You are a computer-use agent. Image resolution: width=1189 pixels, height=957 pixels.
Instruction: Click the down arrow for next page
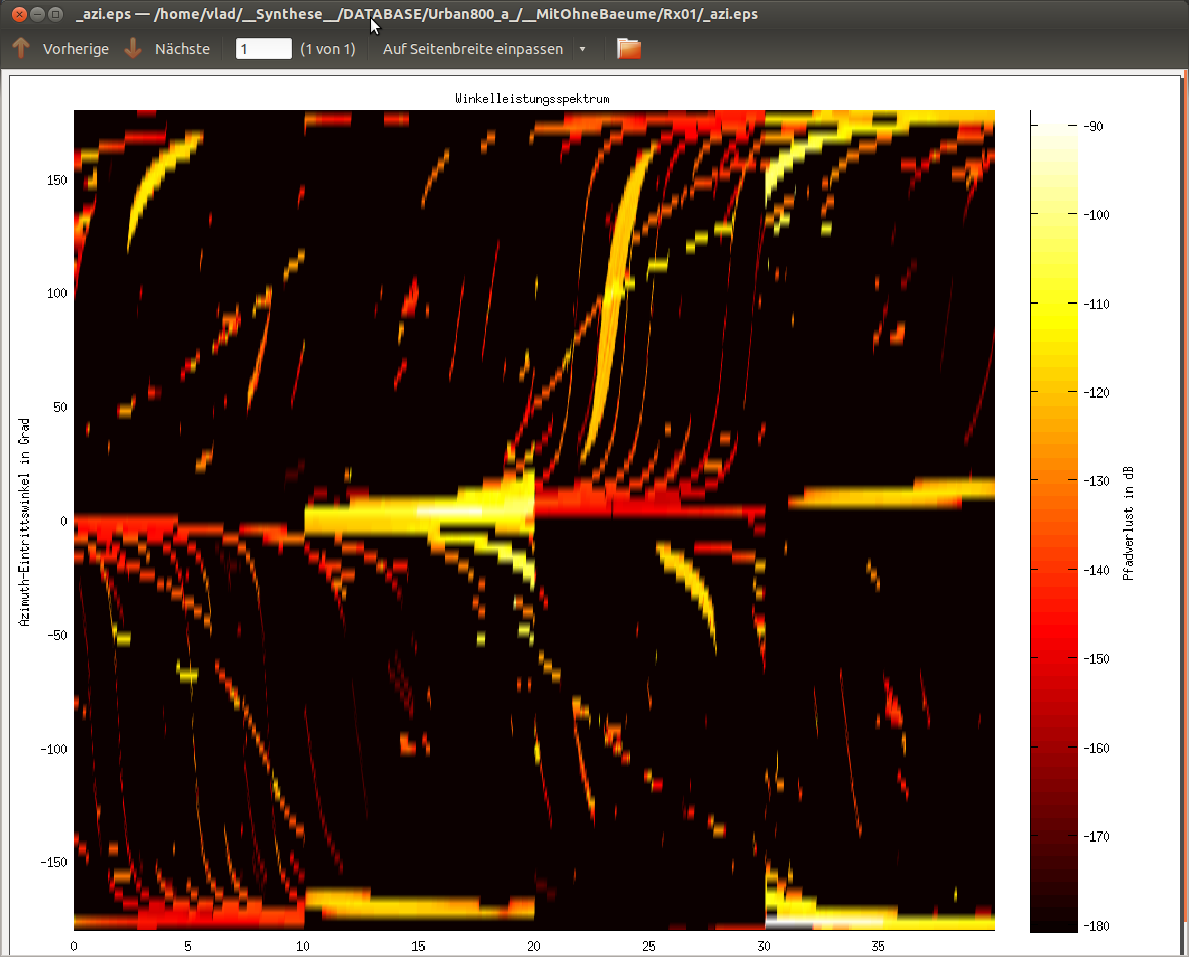pyautogui.click(x=133, y=49)
